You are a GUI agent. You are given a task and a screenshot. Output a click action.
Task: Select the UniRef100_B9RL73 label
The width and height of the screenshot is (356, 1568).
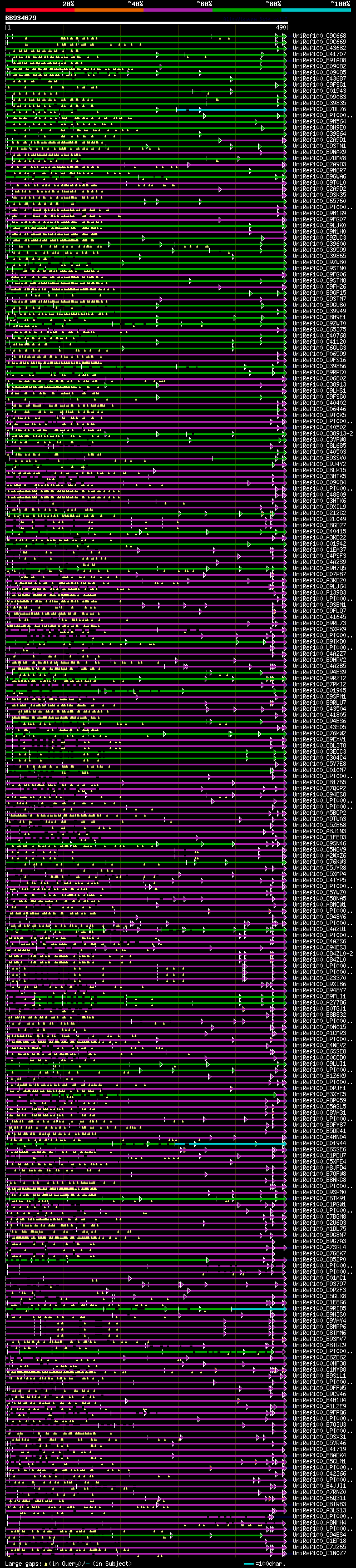(319, 624)
